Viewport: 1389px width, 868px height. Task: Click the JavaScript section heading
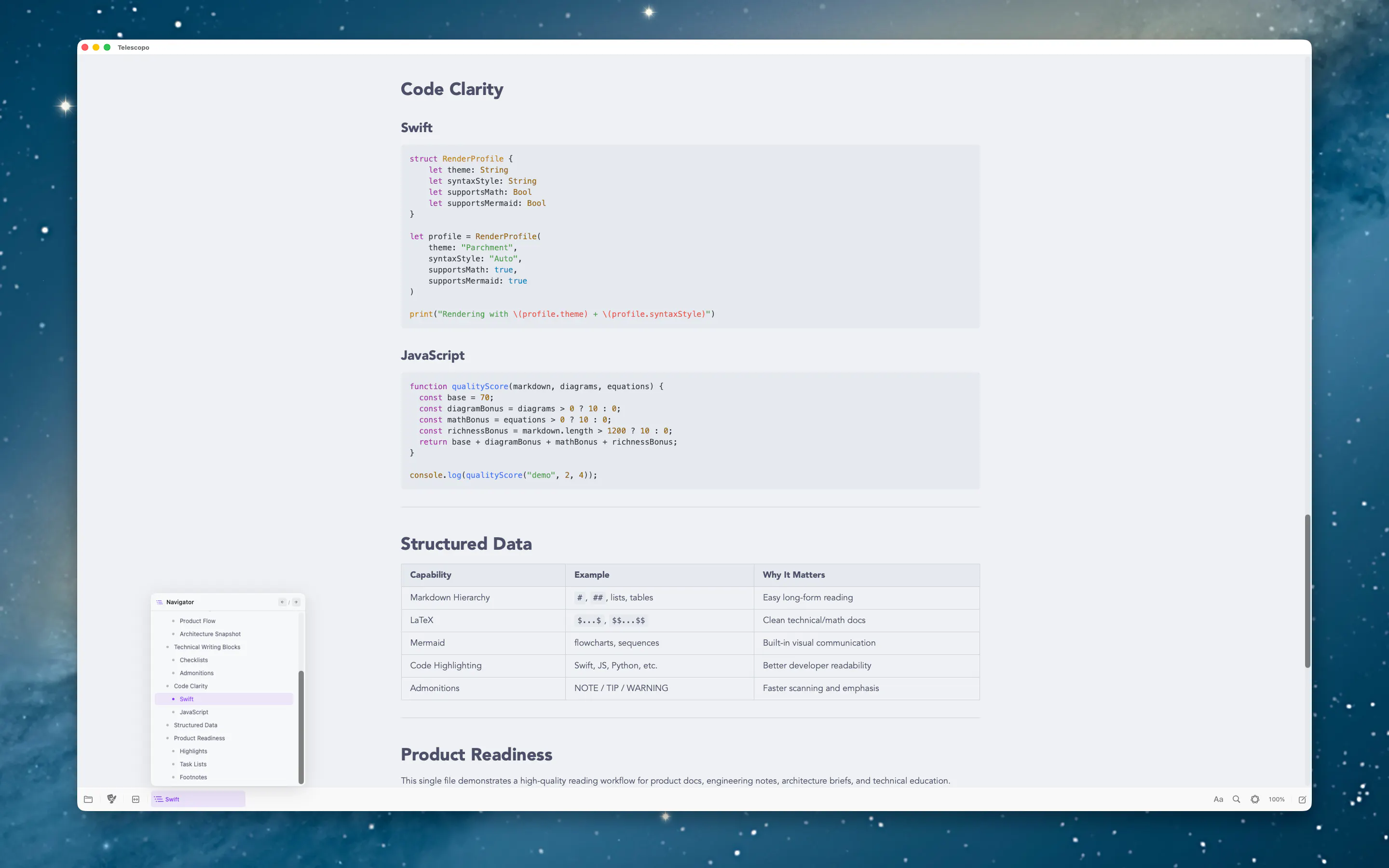click(x=432, y=355)
